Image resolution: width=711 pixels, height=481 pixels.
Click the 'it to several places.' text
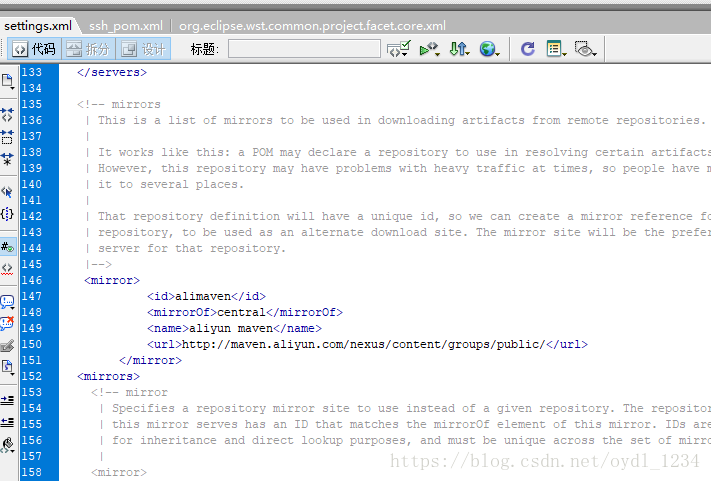[171, 184]
